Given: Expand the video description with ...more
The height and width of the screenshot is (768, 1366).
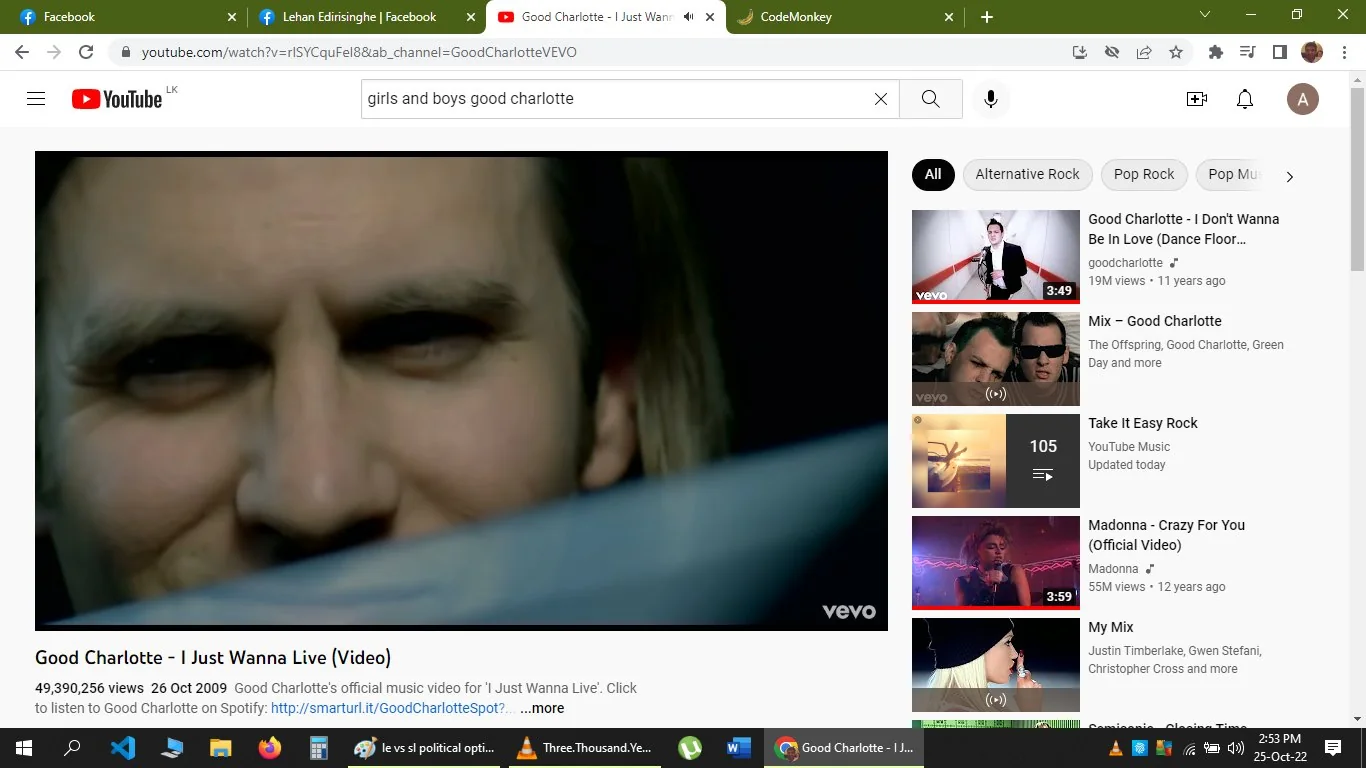Looking at the screenshot, I should [542, 708].
